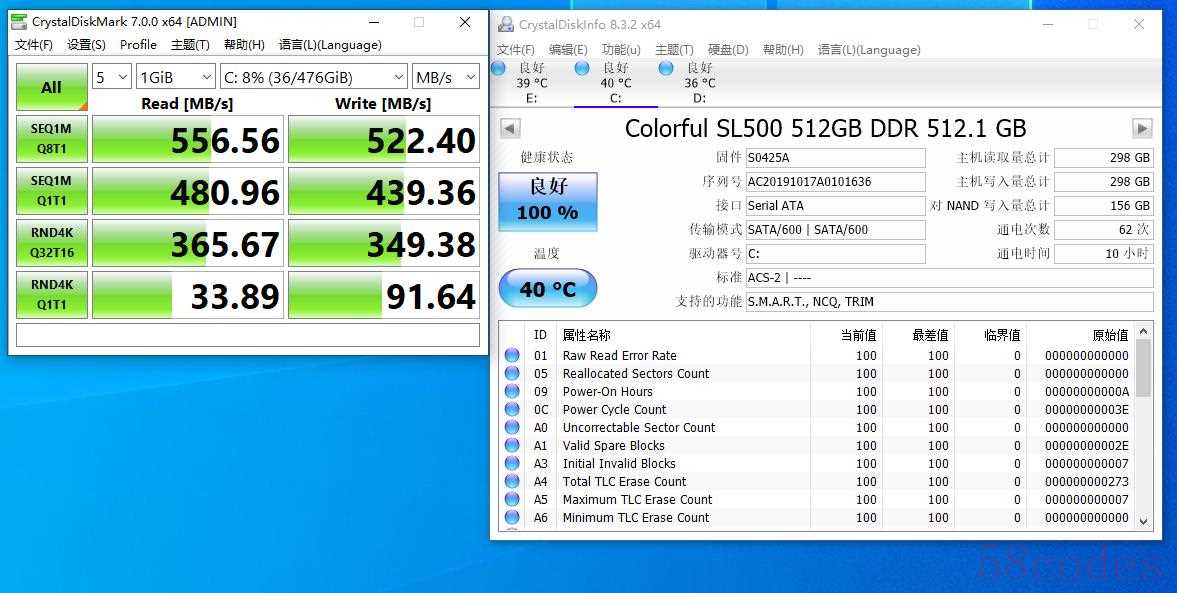Click the Power Cycle Count raw value 00000000003E

coord(1086,409)
